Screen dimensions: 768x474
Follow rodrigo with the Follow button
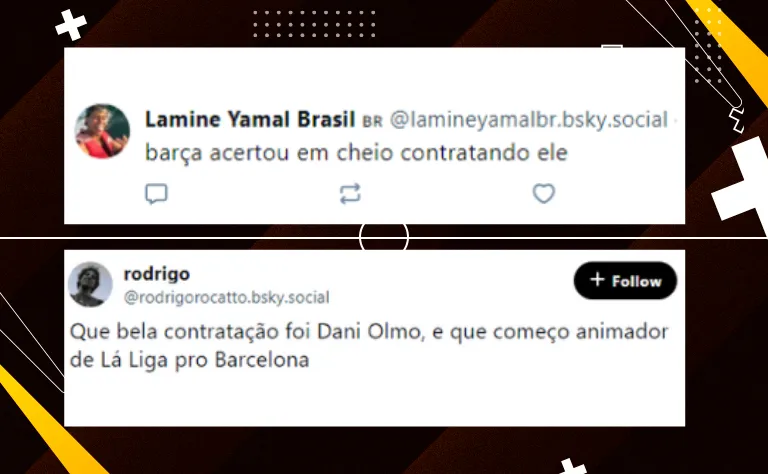625,281
